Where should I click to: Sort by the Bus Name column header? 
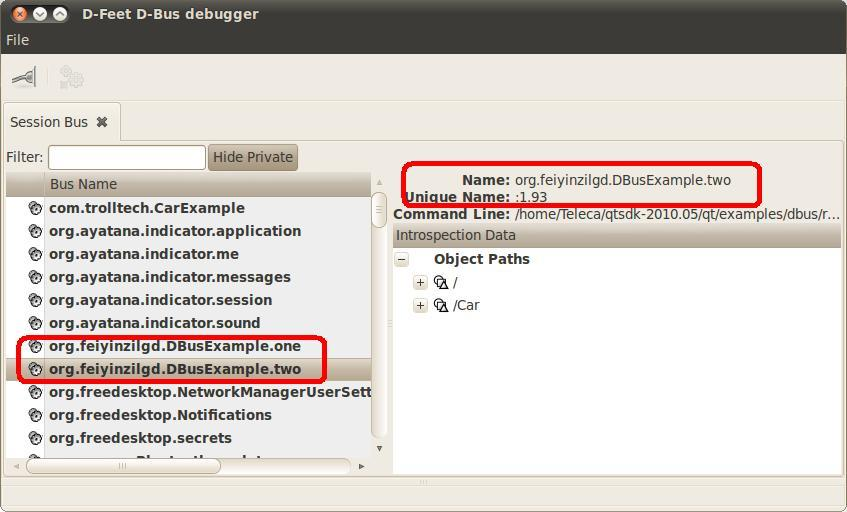(207, 184)
